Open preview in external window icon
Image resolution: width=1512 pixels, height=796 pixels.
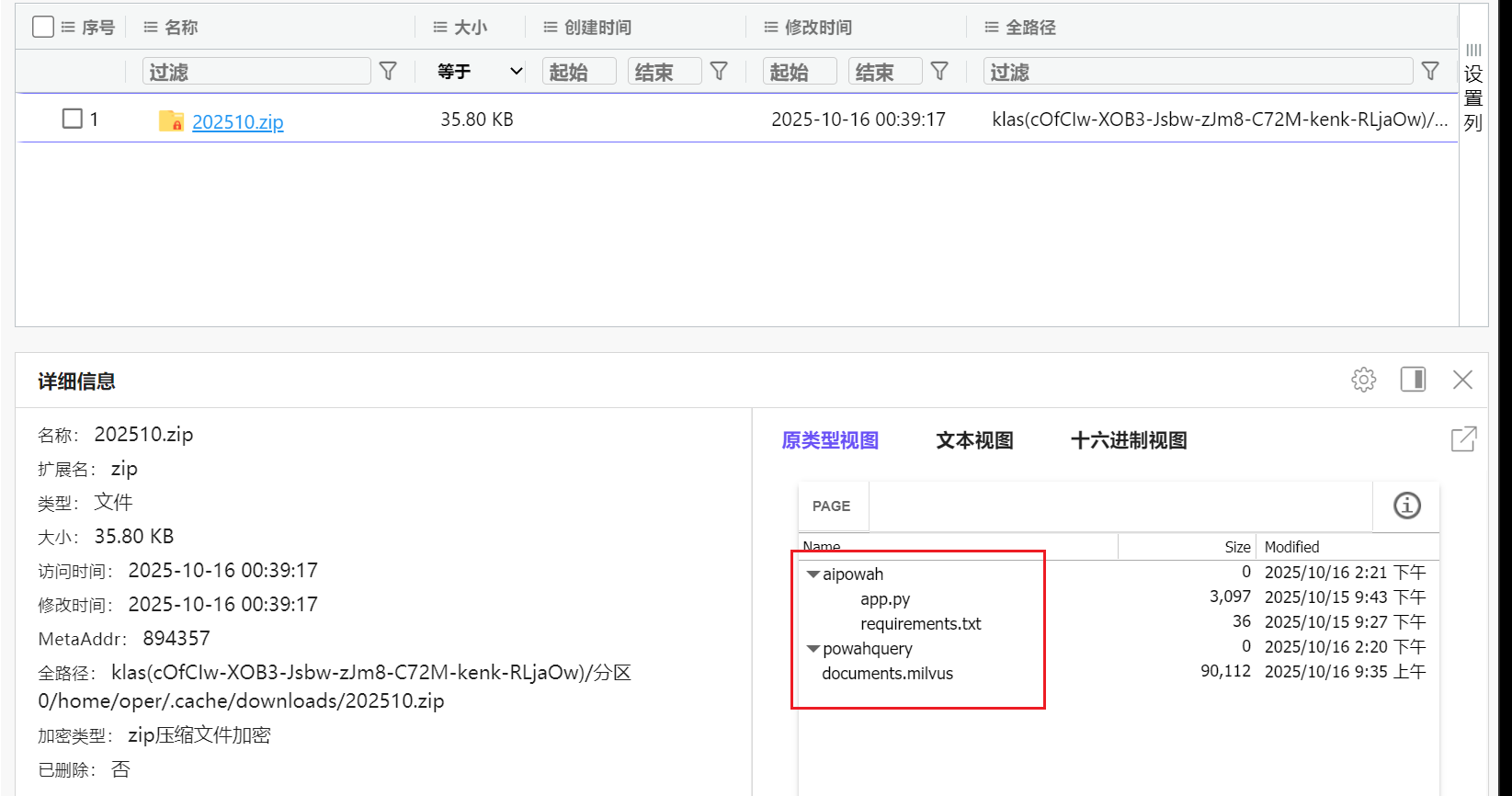click(1463, 439)
